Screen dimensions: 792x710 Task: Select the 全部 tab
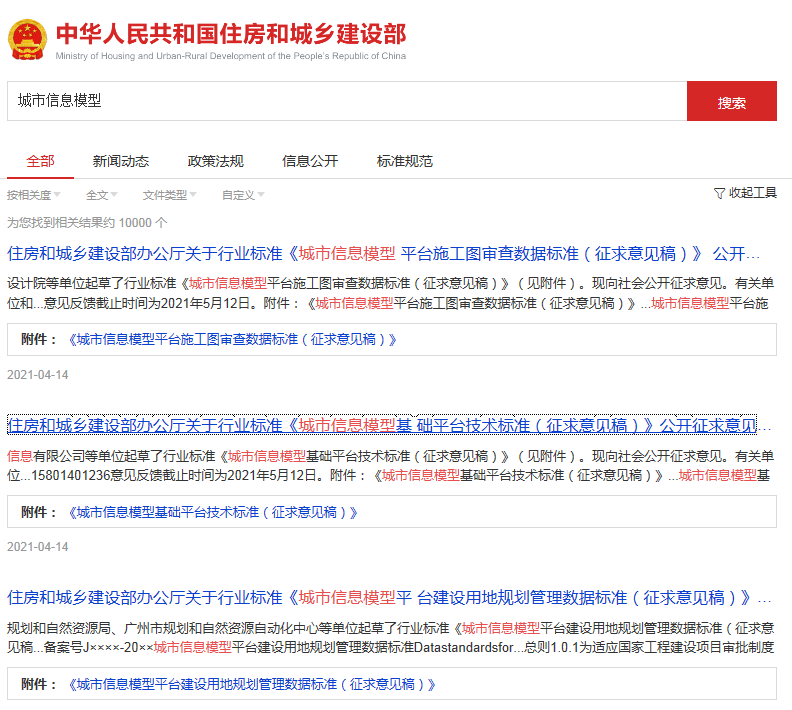[40, 162]
